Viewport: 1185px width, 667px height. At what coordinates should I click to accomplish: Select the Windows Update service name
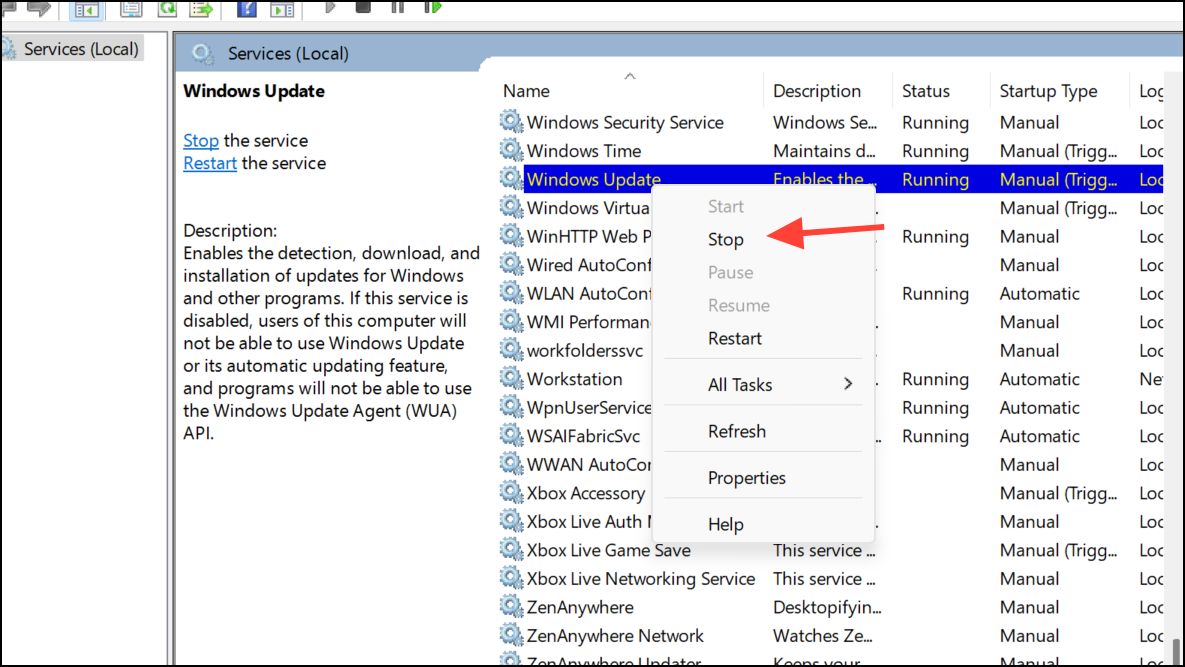(x=593, y=180)
